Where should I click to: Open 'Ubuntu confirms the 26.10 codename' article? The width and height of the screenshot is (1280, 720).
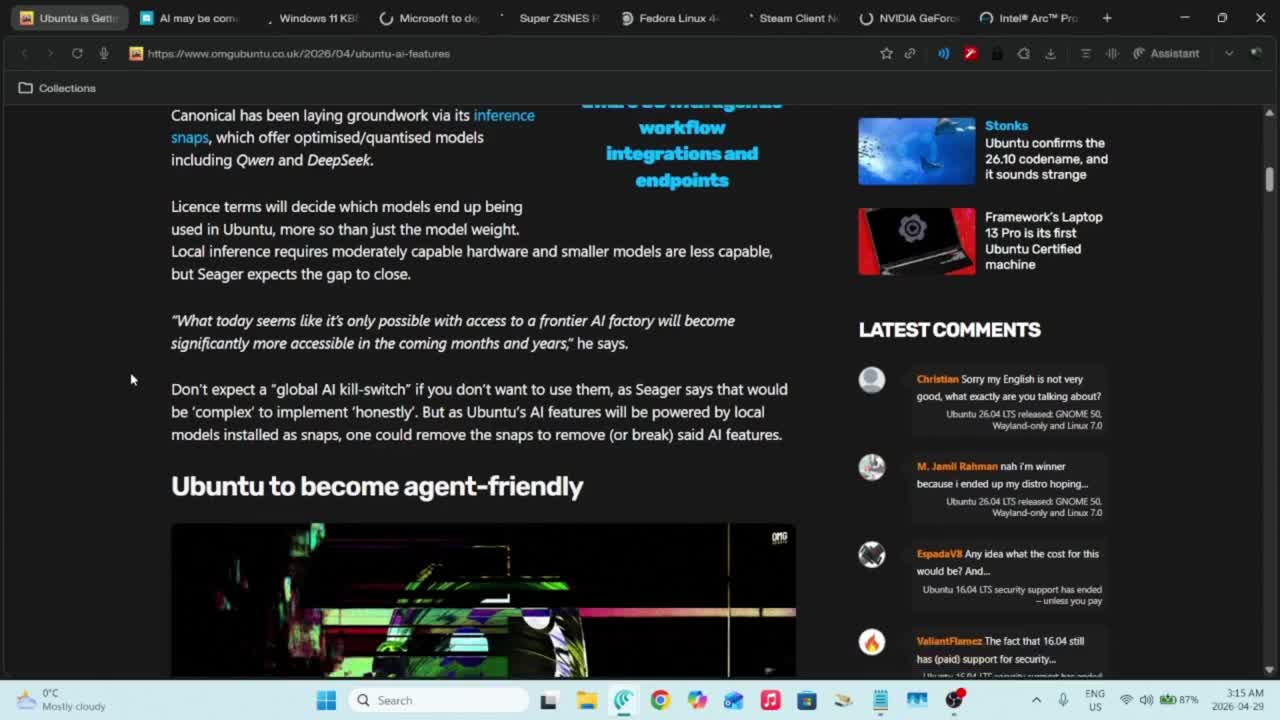click(x=1046, y=158)
